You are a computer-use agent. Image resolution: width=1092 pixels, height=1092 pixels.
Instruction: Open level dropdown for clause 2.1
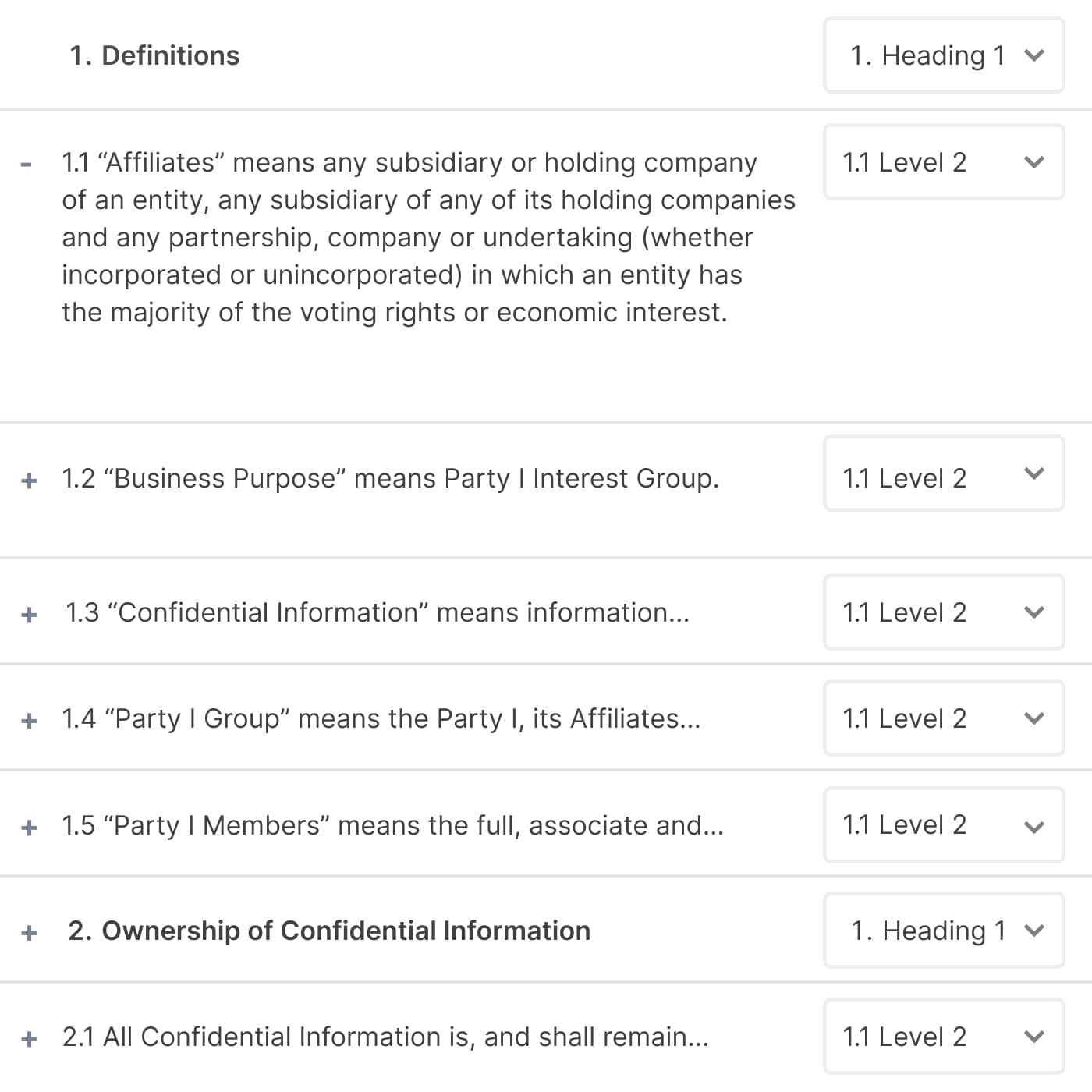944,1037
